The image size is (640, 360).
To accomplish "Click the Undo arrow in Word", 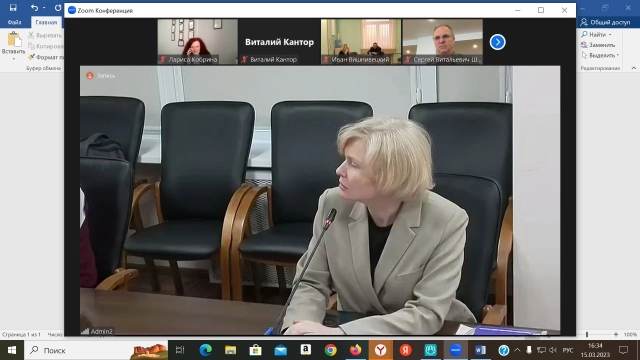I will tap(34, 7).
